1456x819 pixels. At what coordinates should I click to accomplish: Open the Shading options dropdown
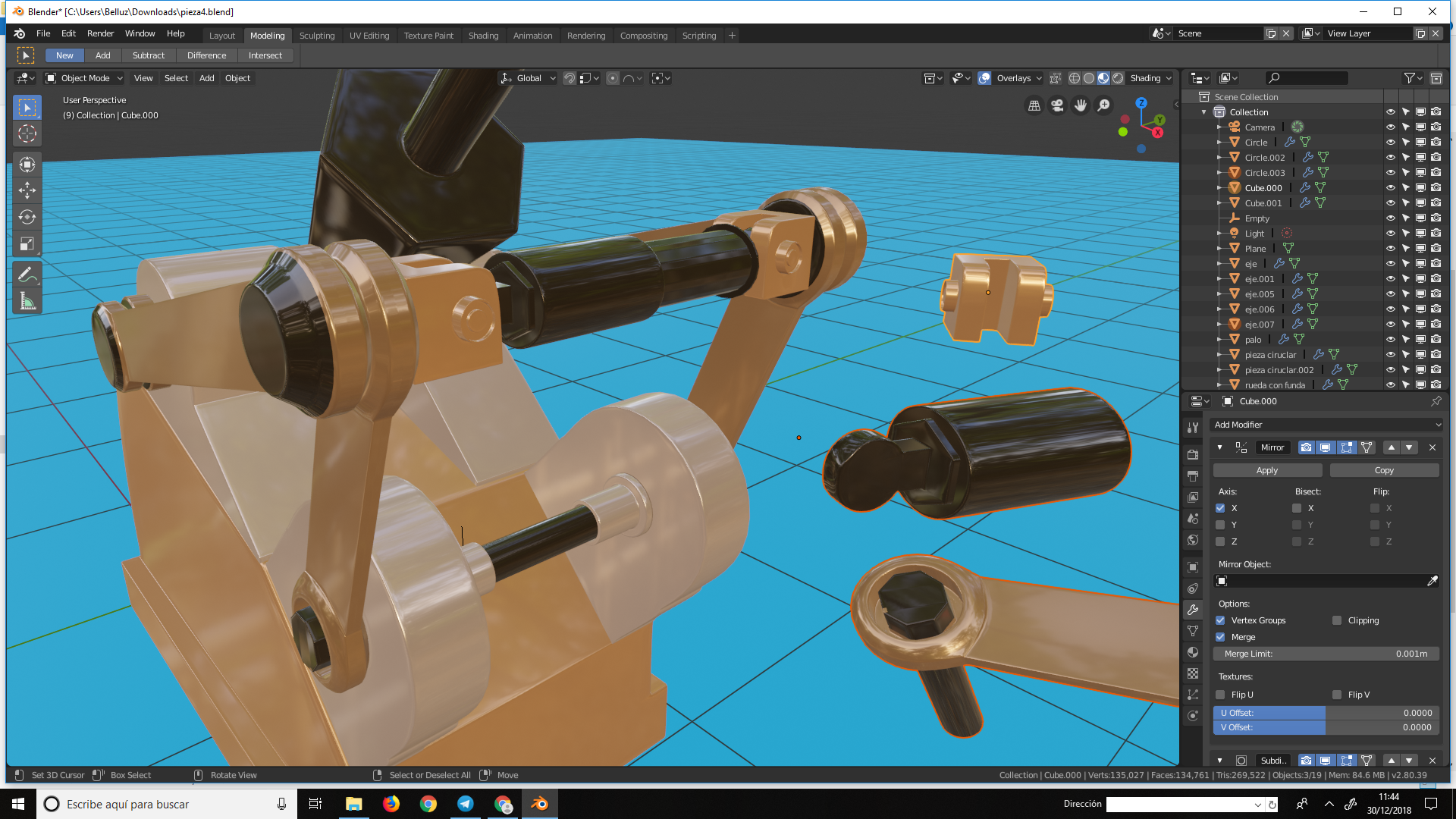1151,78
